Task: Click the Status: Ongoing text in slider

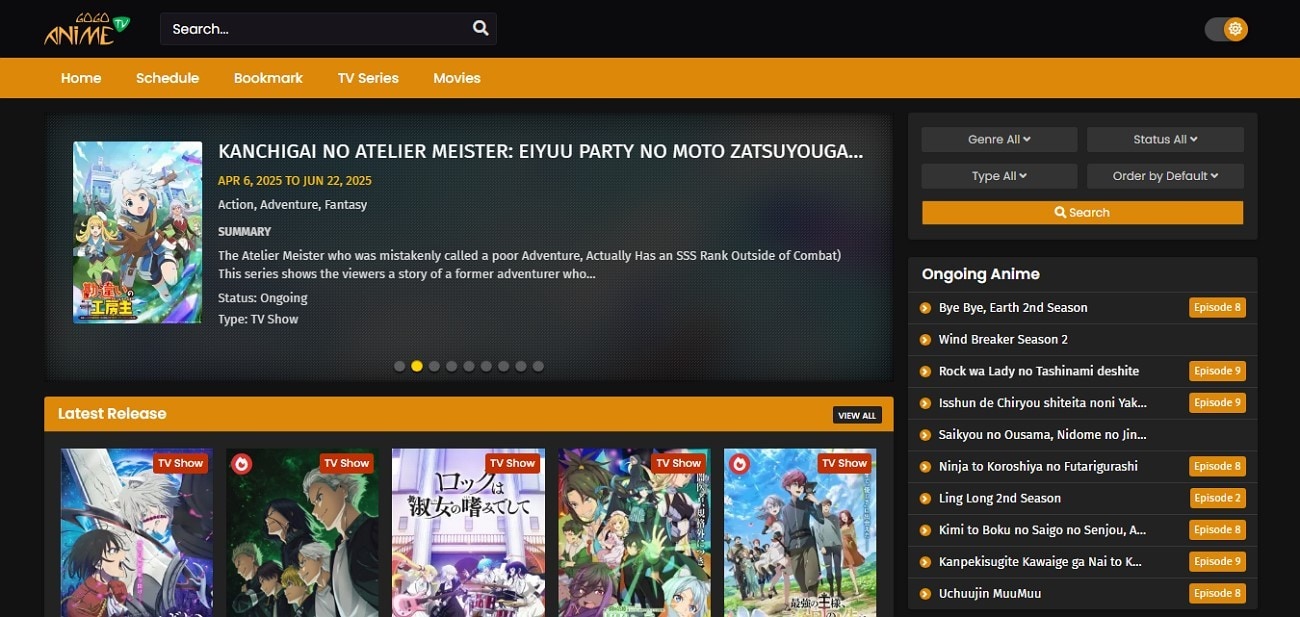Action: [x=263, y=298]
